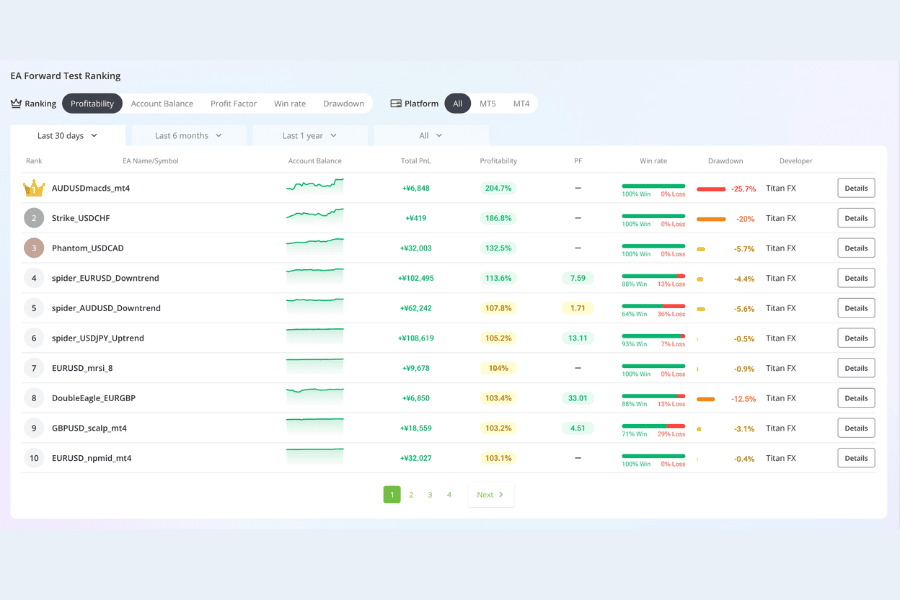Click the EA name spider_USDJPY_Uptrend
This screenshot has width=900, height=600.
98,338
